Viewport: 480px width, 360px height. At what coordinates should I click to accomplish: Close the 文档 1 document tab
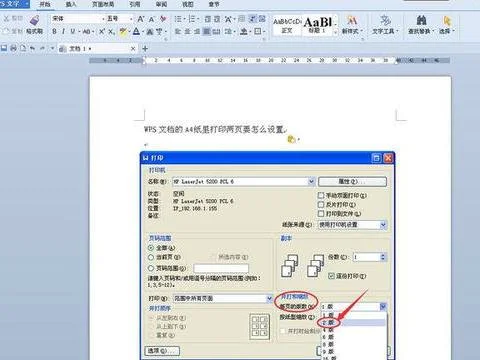tap(133, 49)
